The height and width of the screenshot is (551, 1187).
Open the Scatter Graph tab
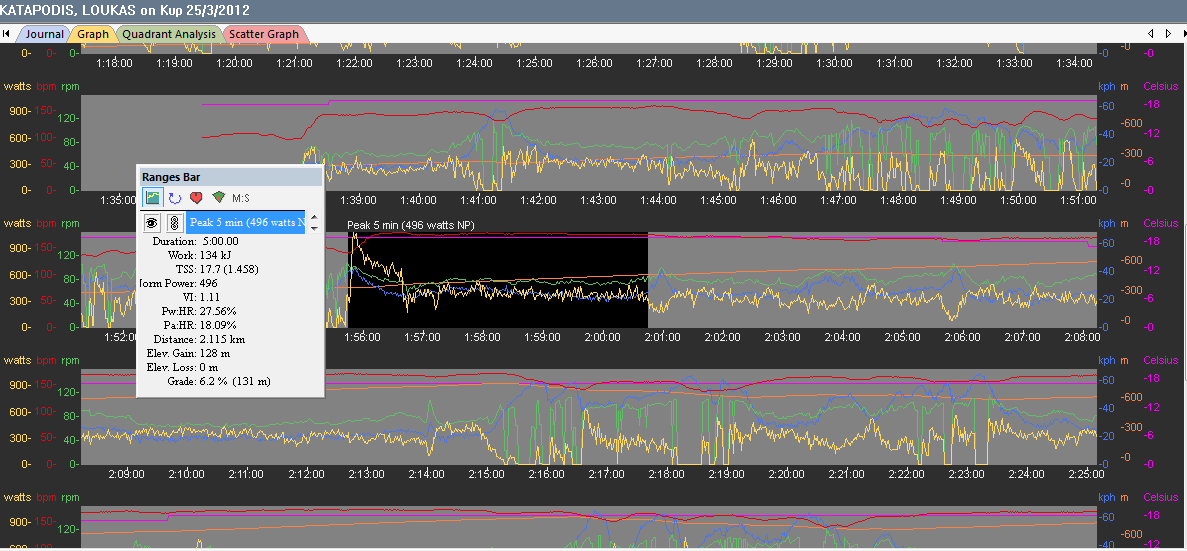[263, 34]
